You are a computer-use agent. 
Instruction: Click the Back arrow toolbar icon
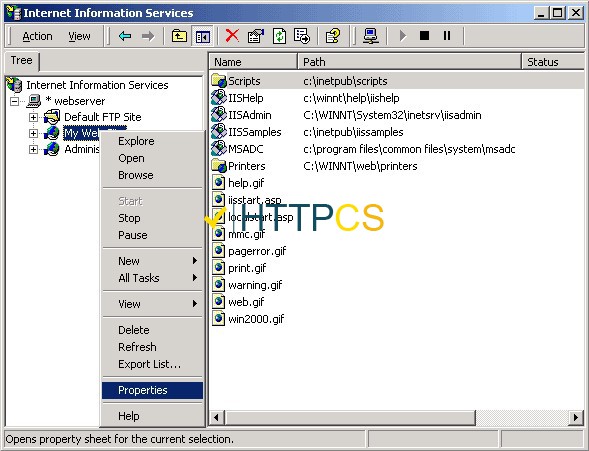[x=125, y=36]
